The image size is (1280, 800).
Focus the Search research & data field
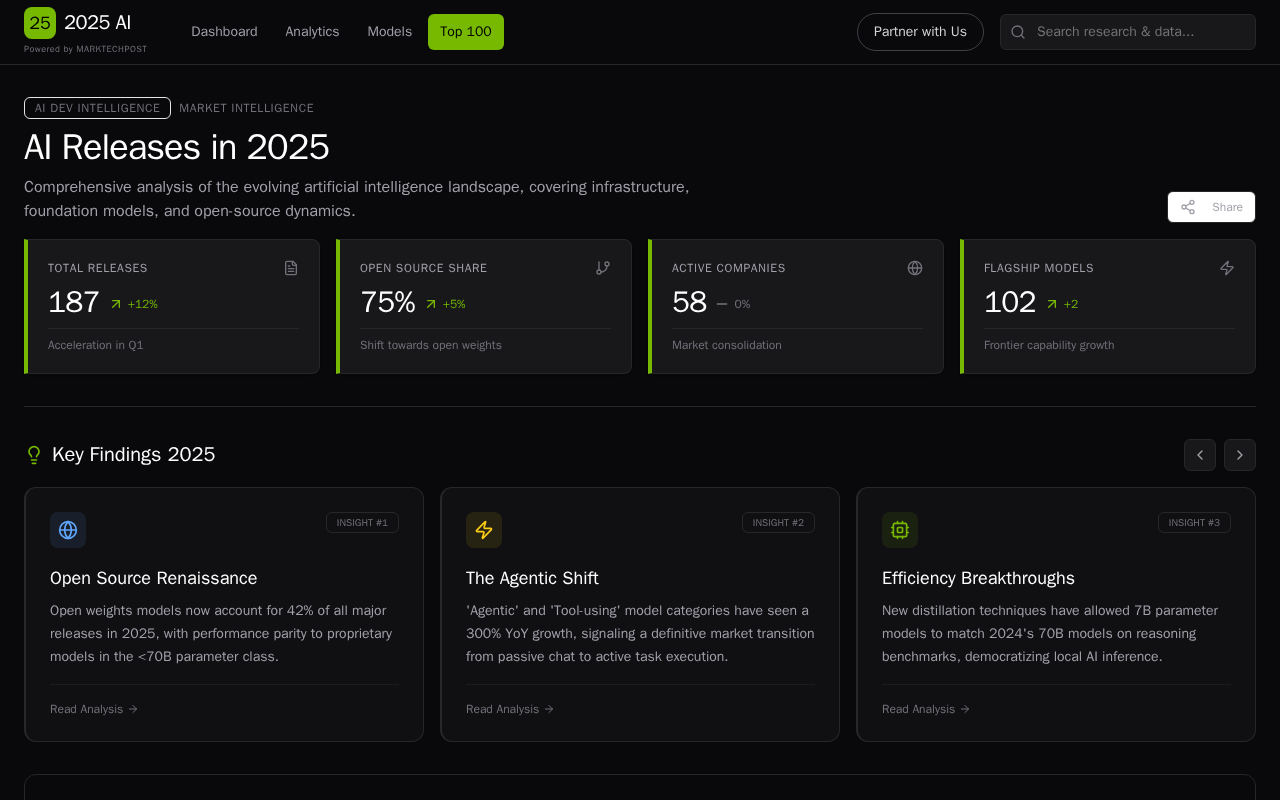click(1140, 32)
